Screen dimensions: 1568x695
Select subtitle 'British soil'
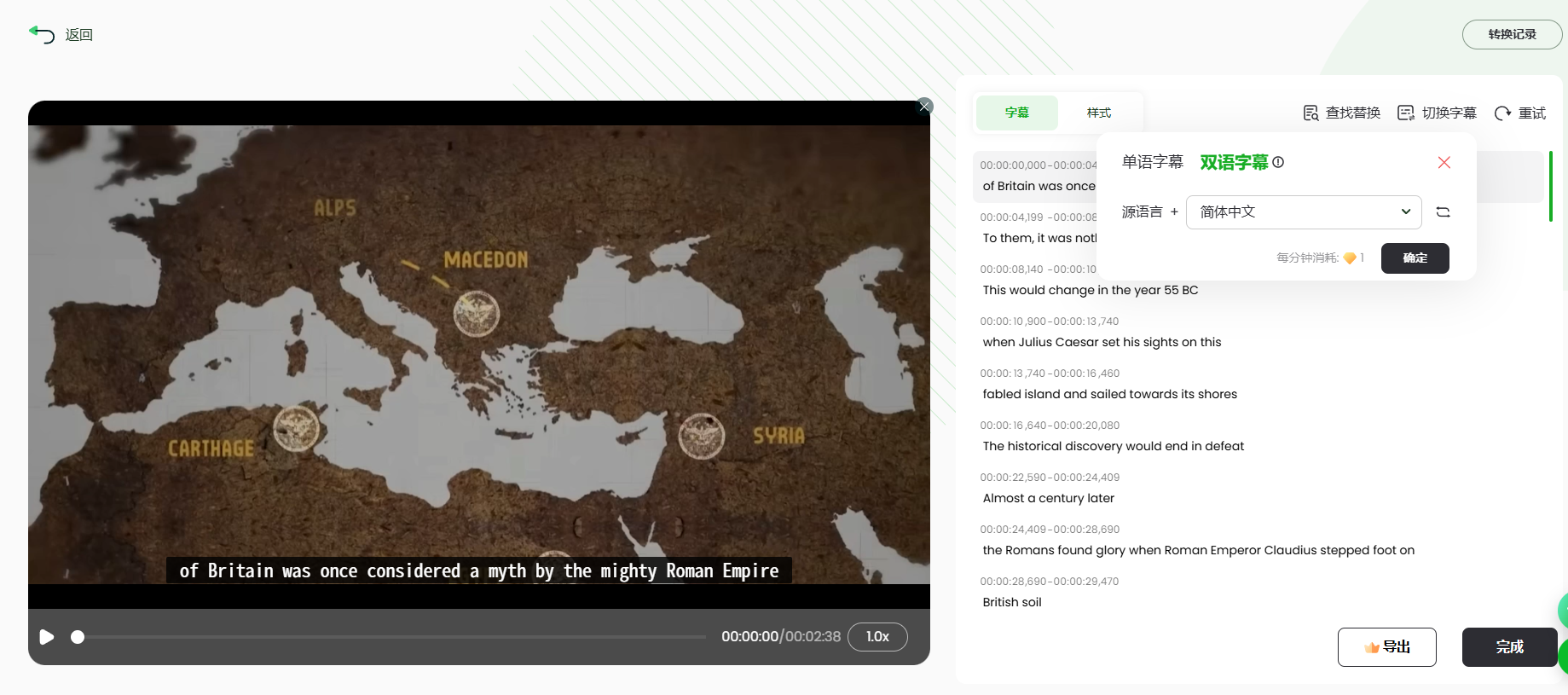point(1012,602)
